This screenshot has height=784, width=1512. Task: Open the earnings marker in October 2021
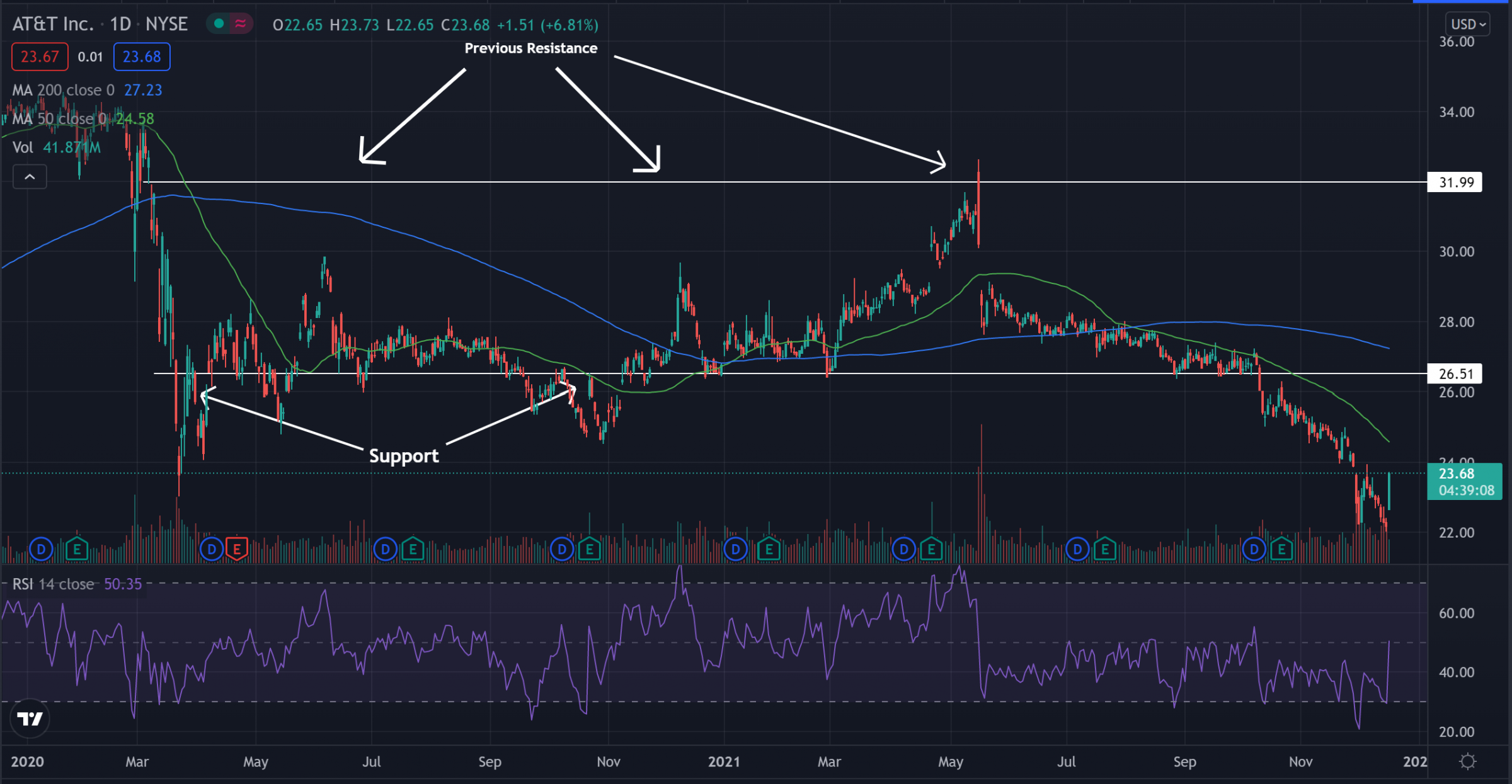(1281, 550)
